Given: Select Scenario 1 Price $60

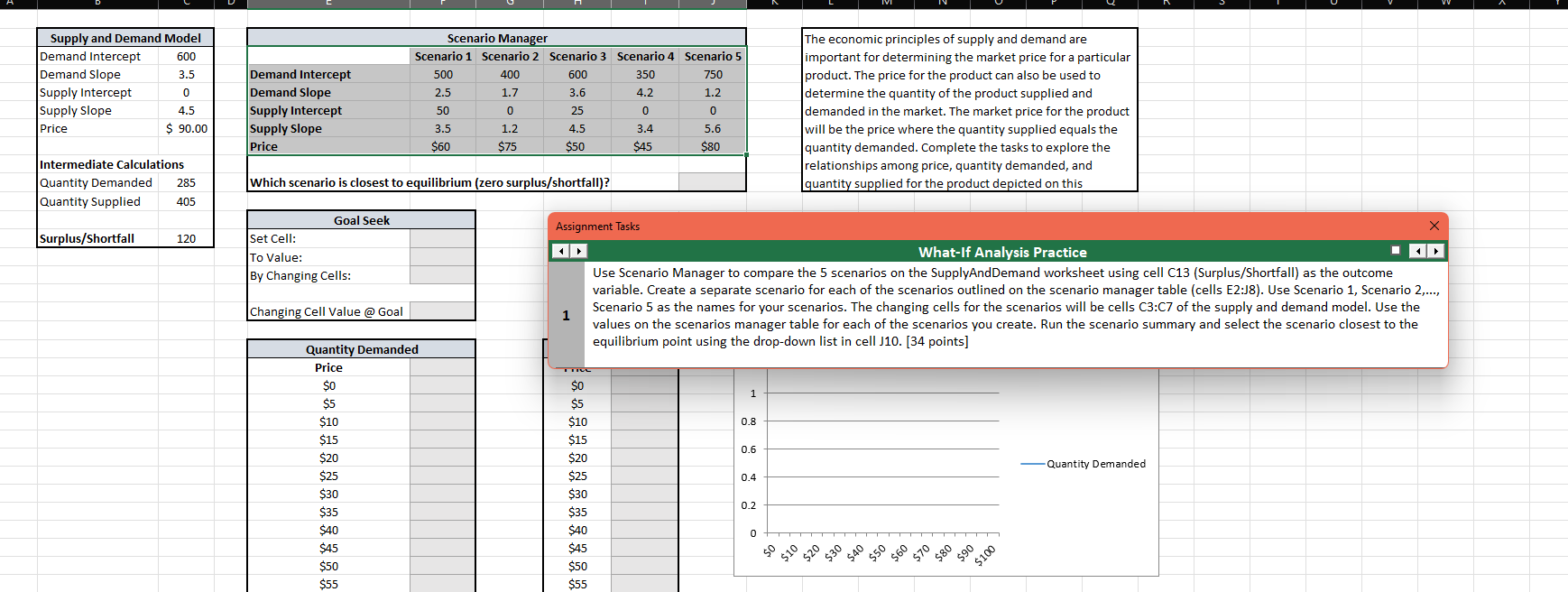Looking at the screenshot, I should [x=443, y=146].
